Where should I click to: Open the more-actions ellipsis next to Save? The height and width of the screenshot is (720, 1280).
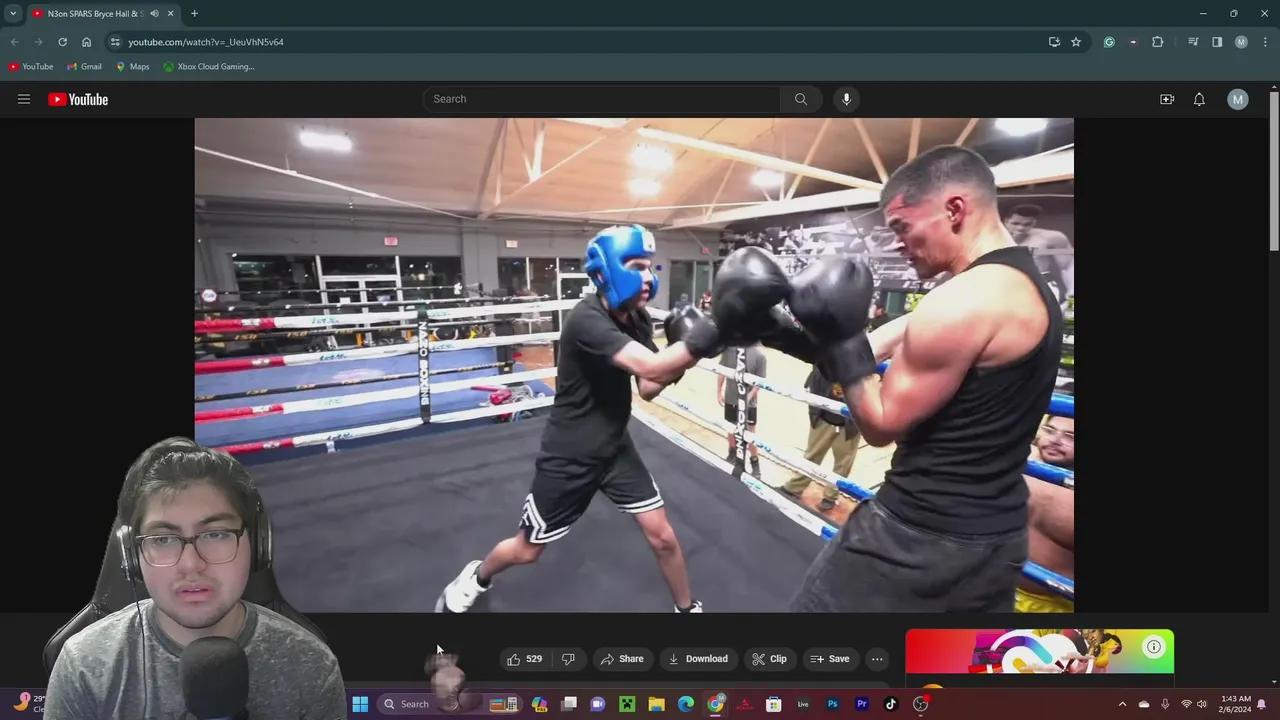click(x=877, y=658)
